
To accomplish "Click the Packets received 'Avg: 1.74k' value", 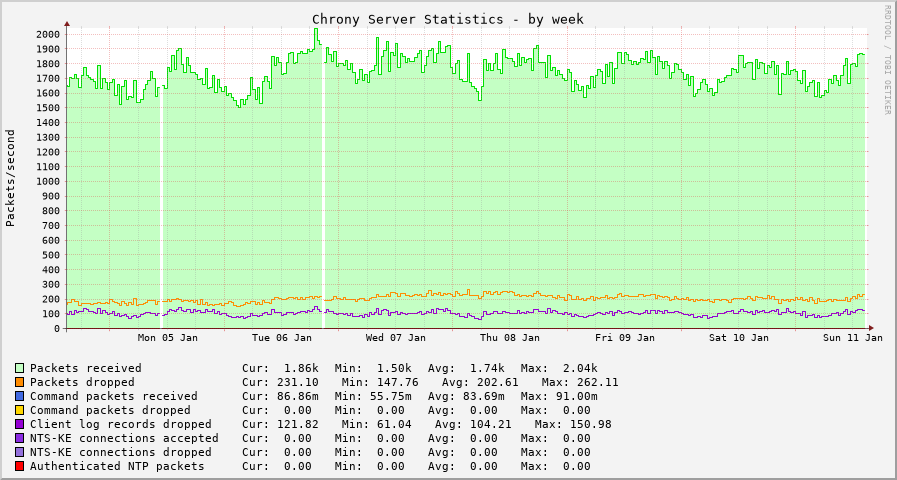I will click(466, 368).
